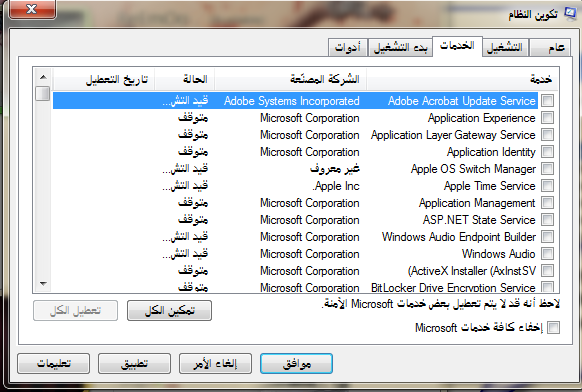Image resolution: width=582 pixels, height=392 pixels.
Task: Open the بدء التشغيل tab
Action: coord(400,48)
